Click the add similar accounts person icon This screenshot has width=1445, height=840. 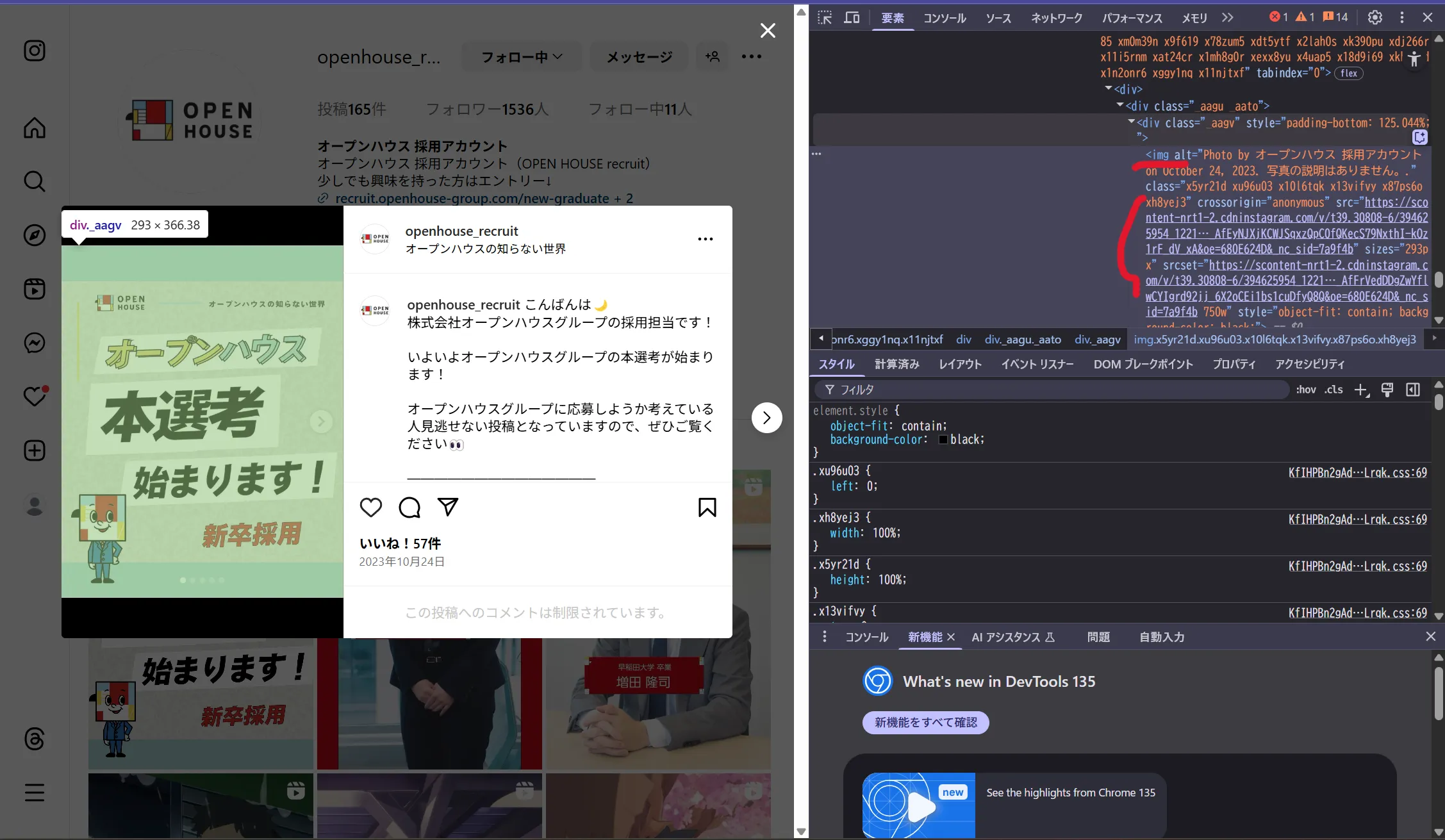pos(713,56)
